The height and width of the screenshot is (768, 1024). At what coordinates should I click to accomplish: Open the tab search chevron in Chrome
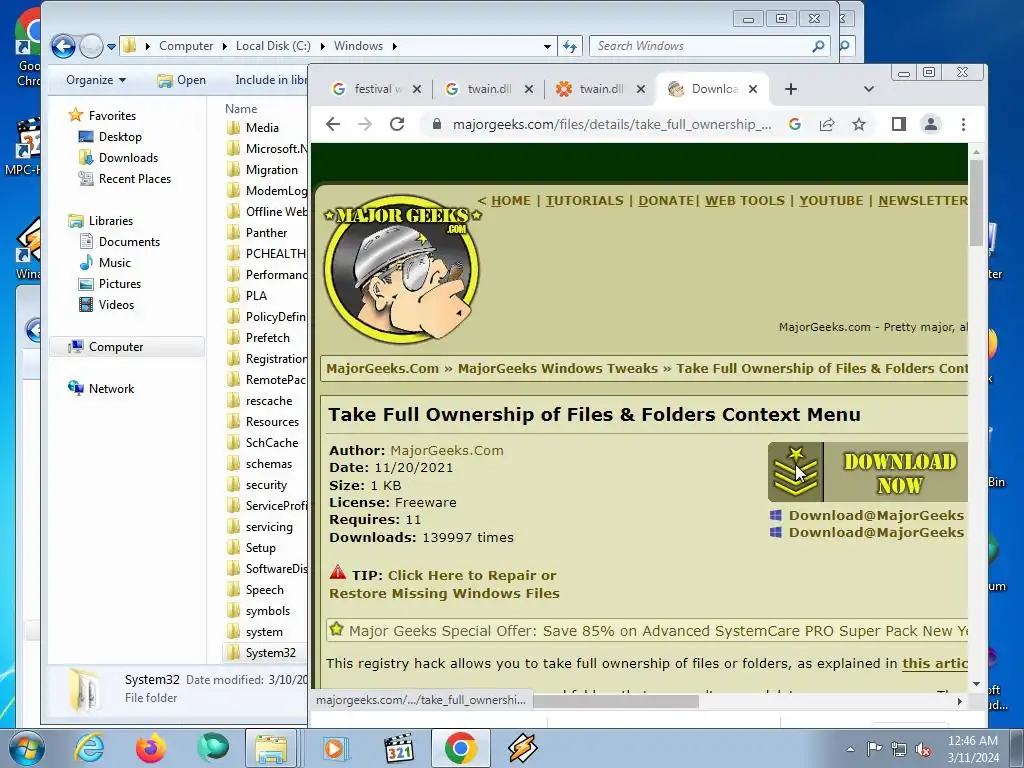pyautogui.click(x=869, y=89)
